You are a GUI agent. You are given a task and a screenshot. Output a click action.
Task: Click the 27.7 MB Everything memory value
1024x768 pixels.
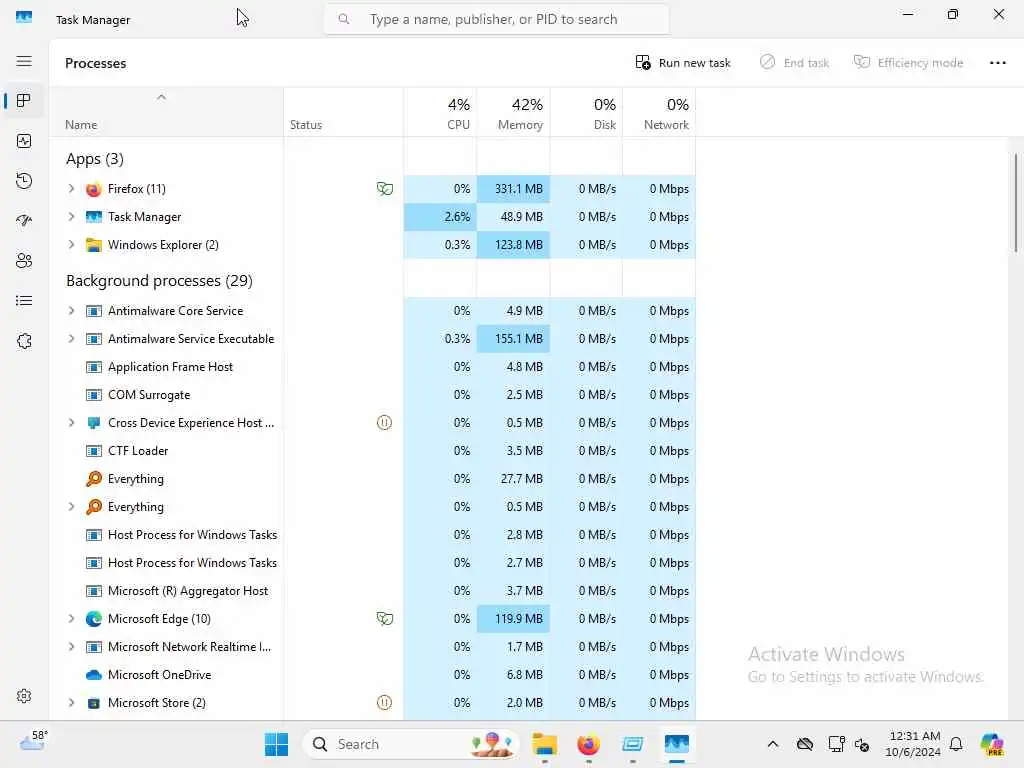(521, 479)
